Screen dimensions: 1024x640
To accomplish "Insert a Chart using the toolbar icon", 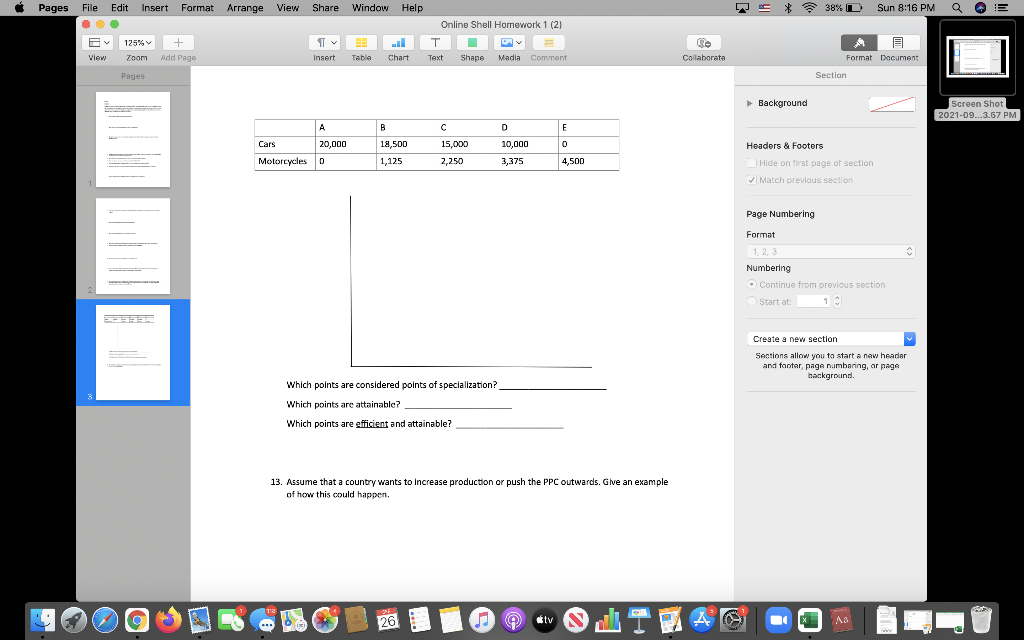I will pos(397,43).
